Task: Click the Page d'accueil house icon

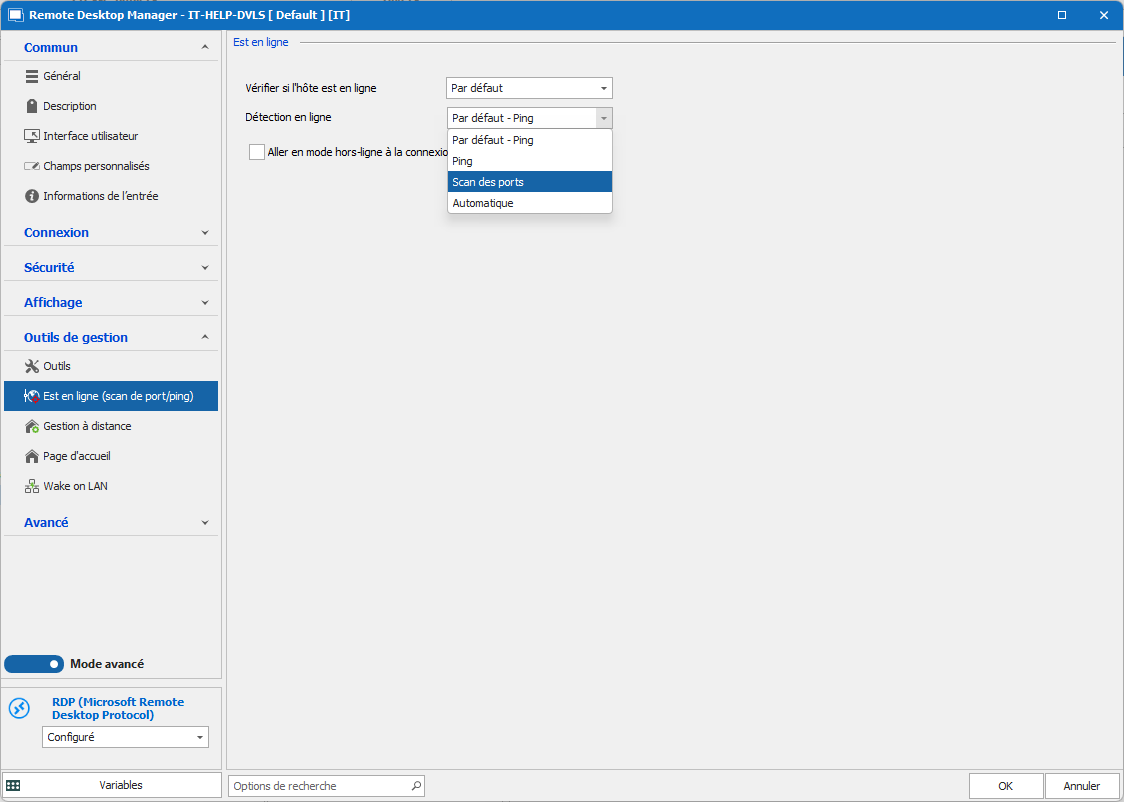Action: pyautogui.click(x=32, y=456)
